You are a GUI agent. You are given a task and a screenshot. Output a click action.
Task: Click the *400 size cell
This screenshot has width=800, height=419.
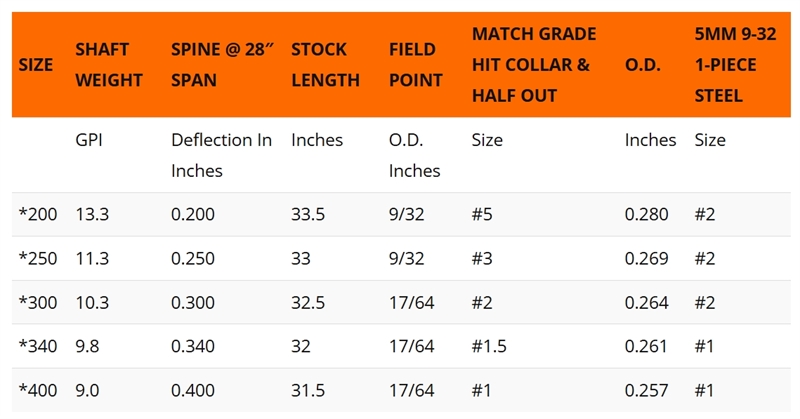pos(37,390)
